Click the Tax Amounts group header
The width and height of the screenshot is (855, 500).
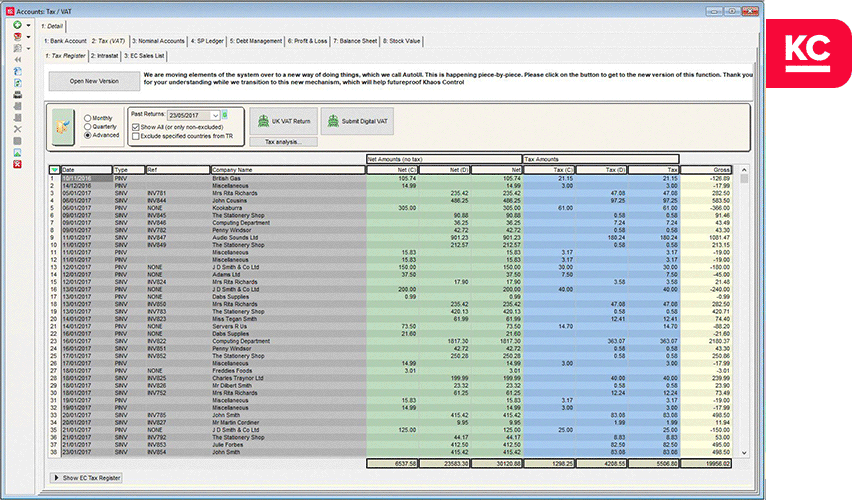click(x=601, y=159)
